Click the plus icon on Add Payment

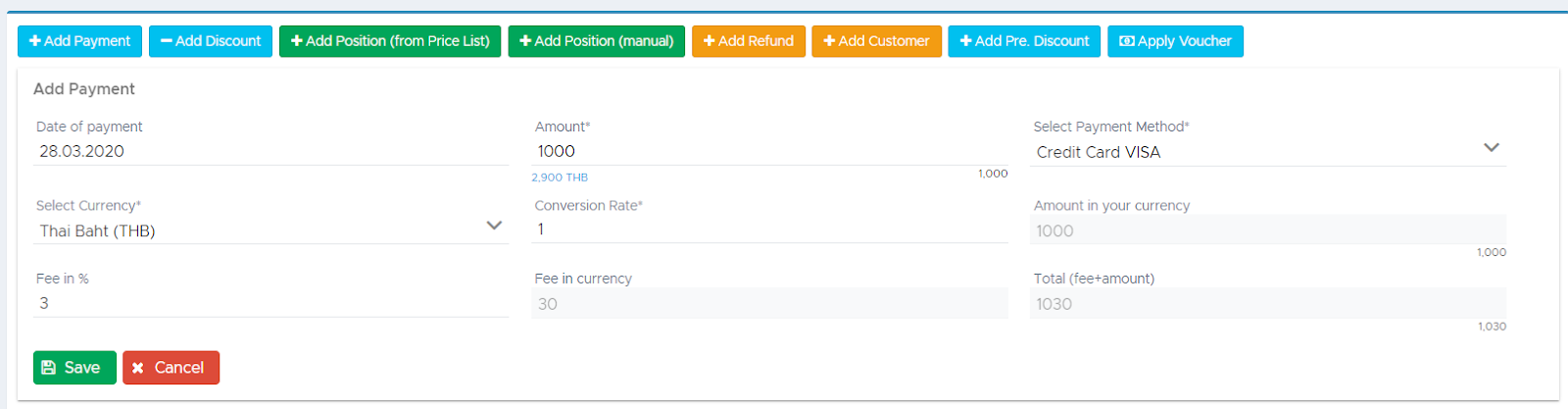click(x=35, y=41)
